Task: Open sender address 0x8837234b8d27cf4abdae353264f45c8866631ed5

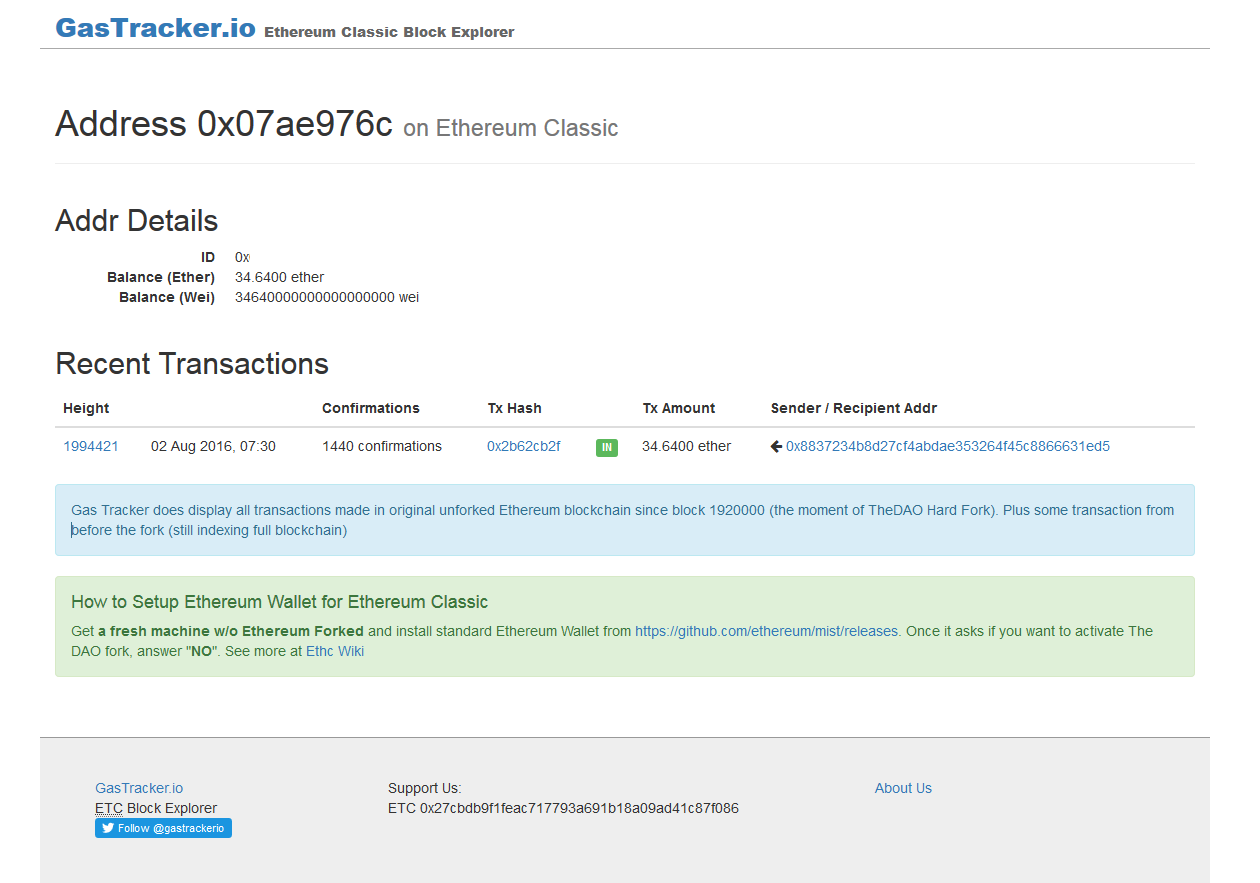Action: point(948,446)
